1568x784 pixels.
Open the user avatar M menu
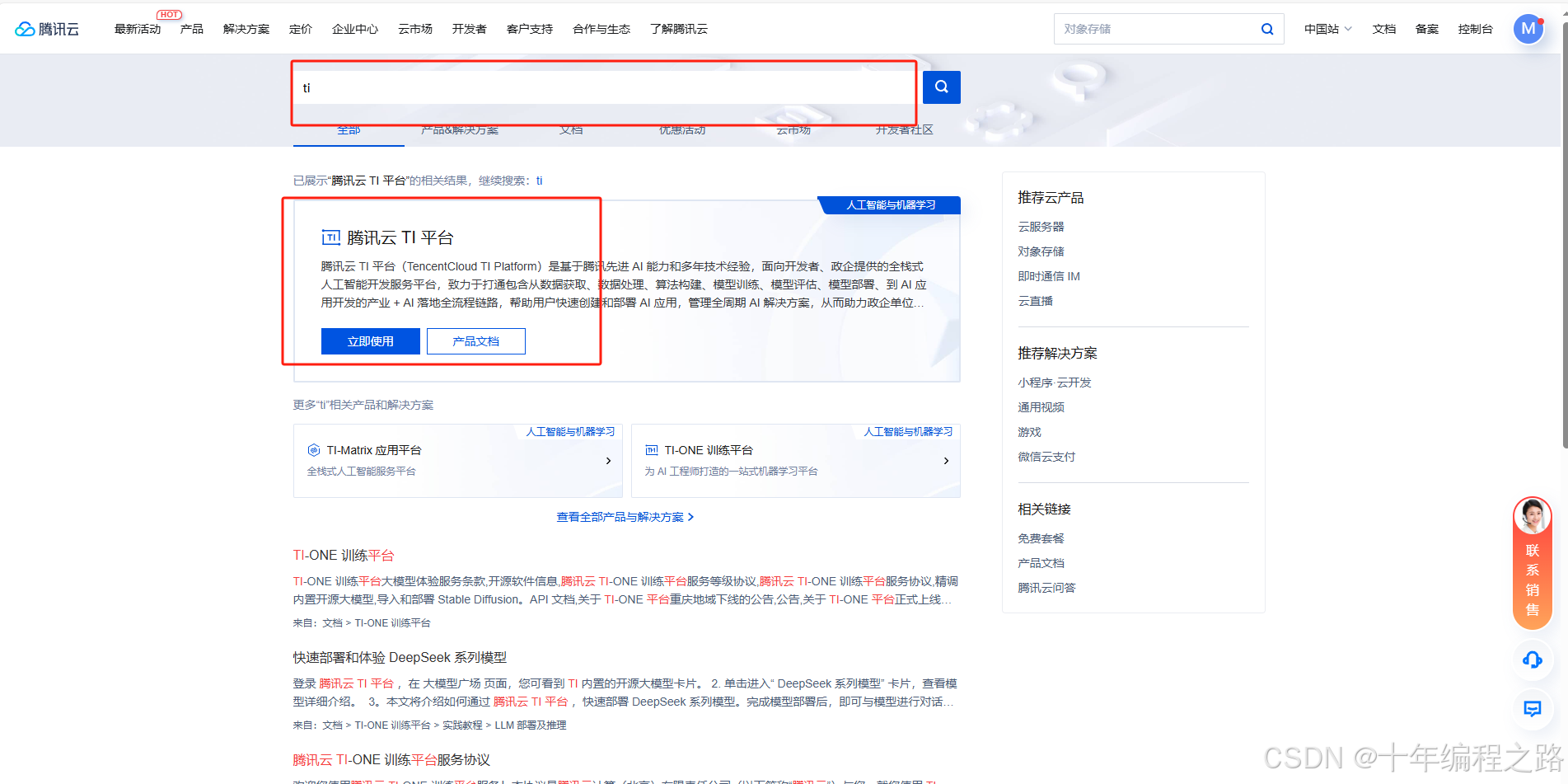[1528, 29]
